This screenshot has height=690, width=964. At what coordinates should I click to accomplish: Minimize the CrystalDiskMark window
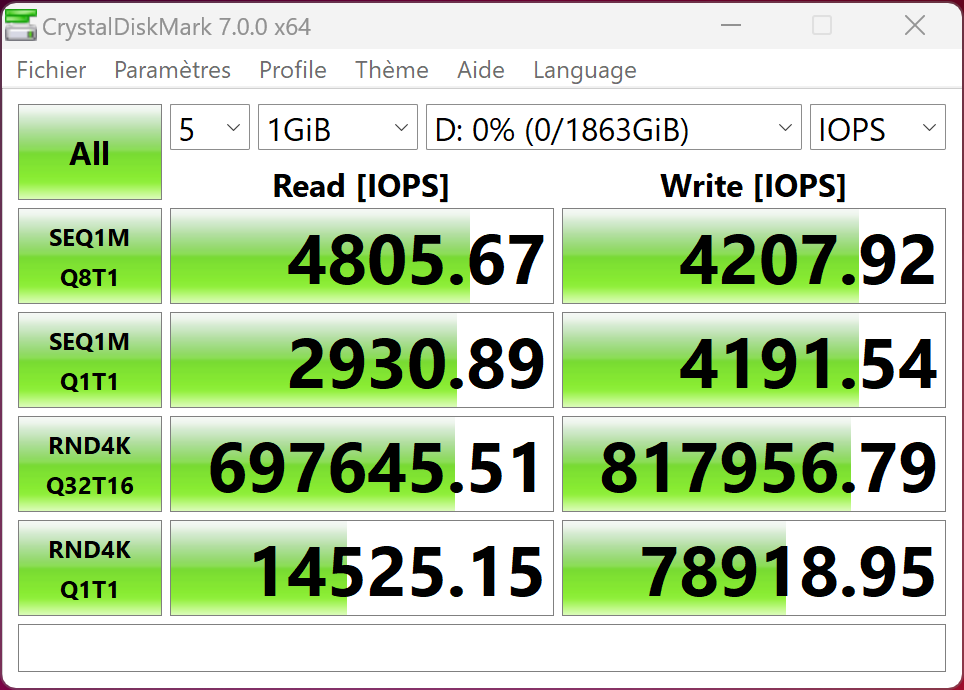point(730,25)
